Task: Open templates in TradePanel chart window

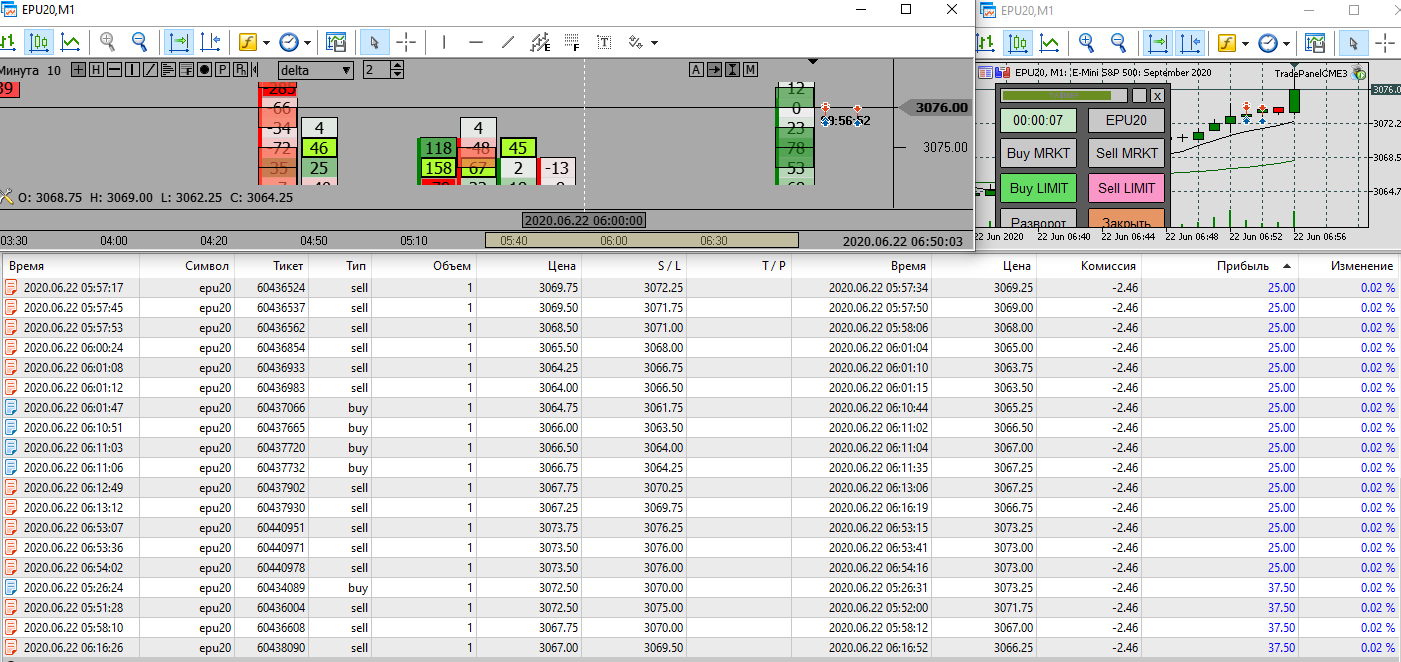Action: (x=1315, y=43)
